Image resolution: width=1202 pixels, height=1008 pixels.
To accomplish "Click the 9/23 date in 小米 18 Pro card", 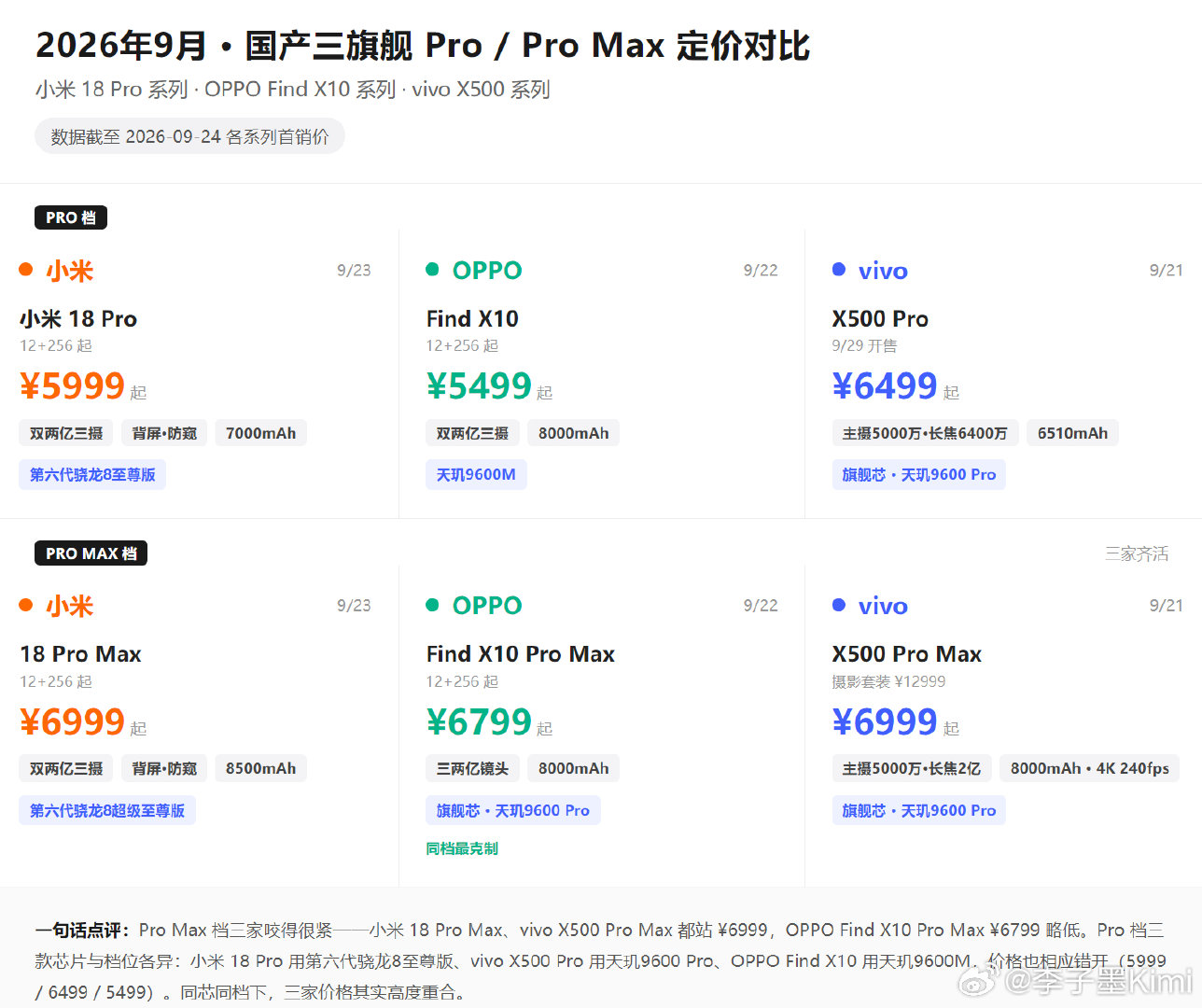I will pos(354,270).
